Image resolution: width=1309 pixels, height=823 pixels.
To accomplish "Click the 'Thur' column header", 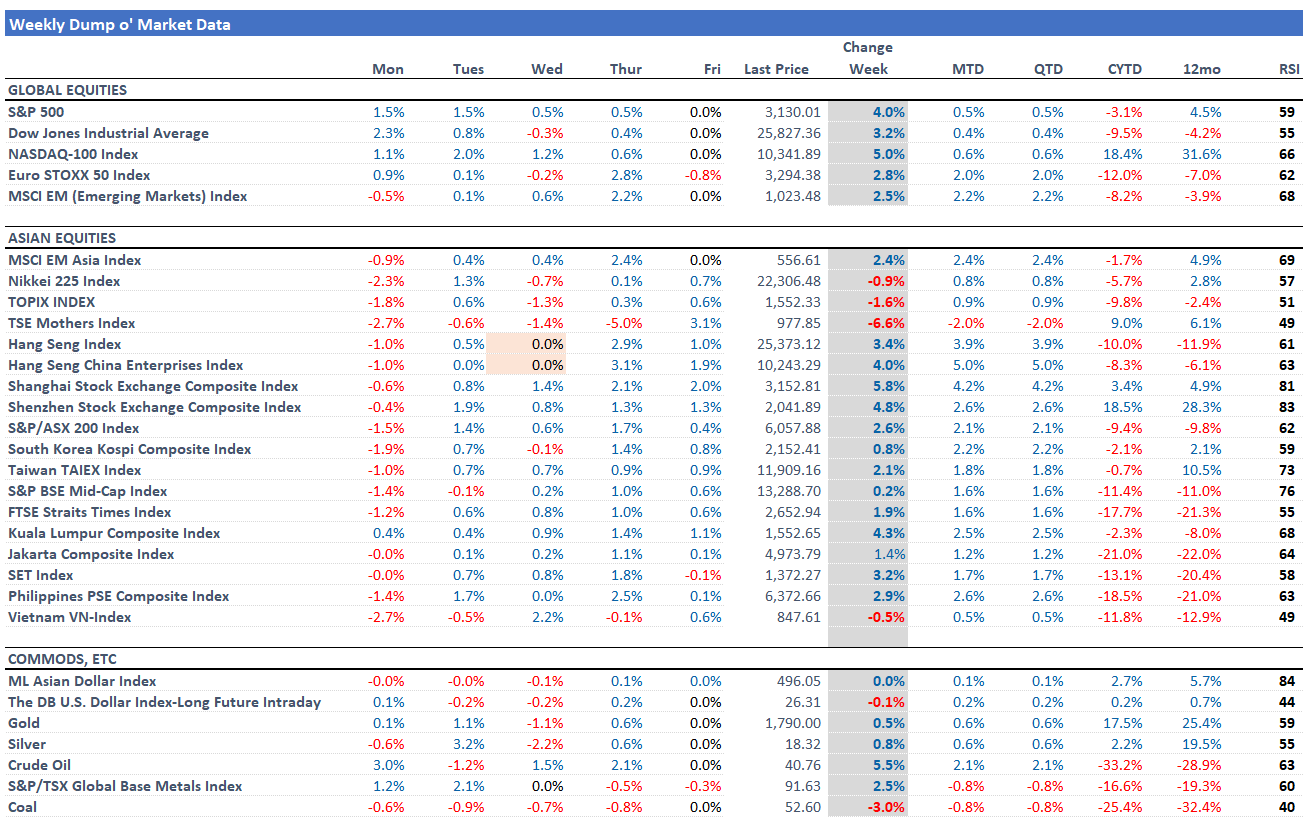I will pyautogui.click(x=626, y=69).
